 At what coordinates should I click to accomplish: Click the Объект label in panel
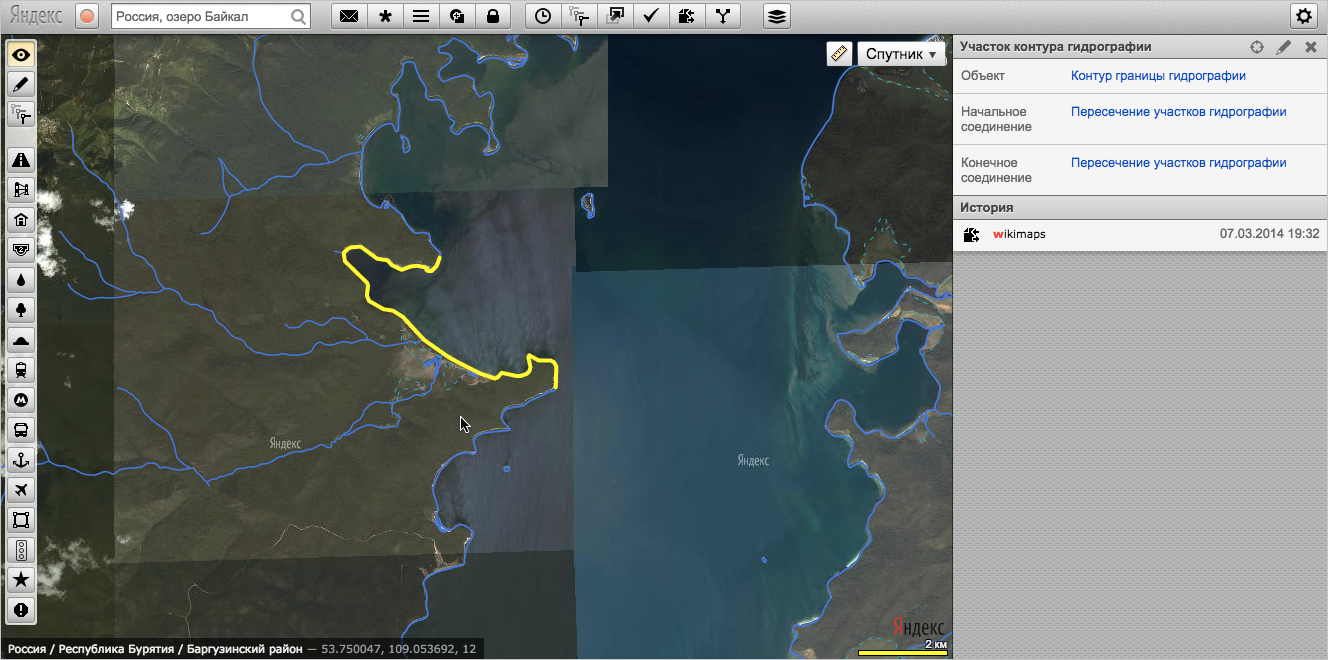tap(983, 76)
